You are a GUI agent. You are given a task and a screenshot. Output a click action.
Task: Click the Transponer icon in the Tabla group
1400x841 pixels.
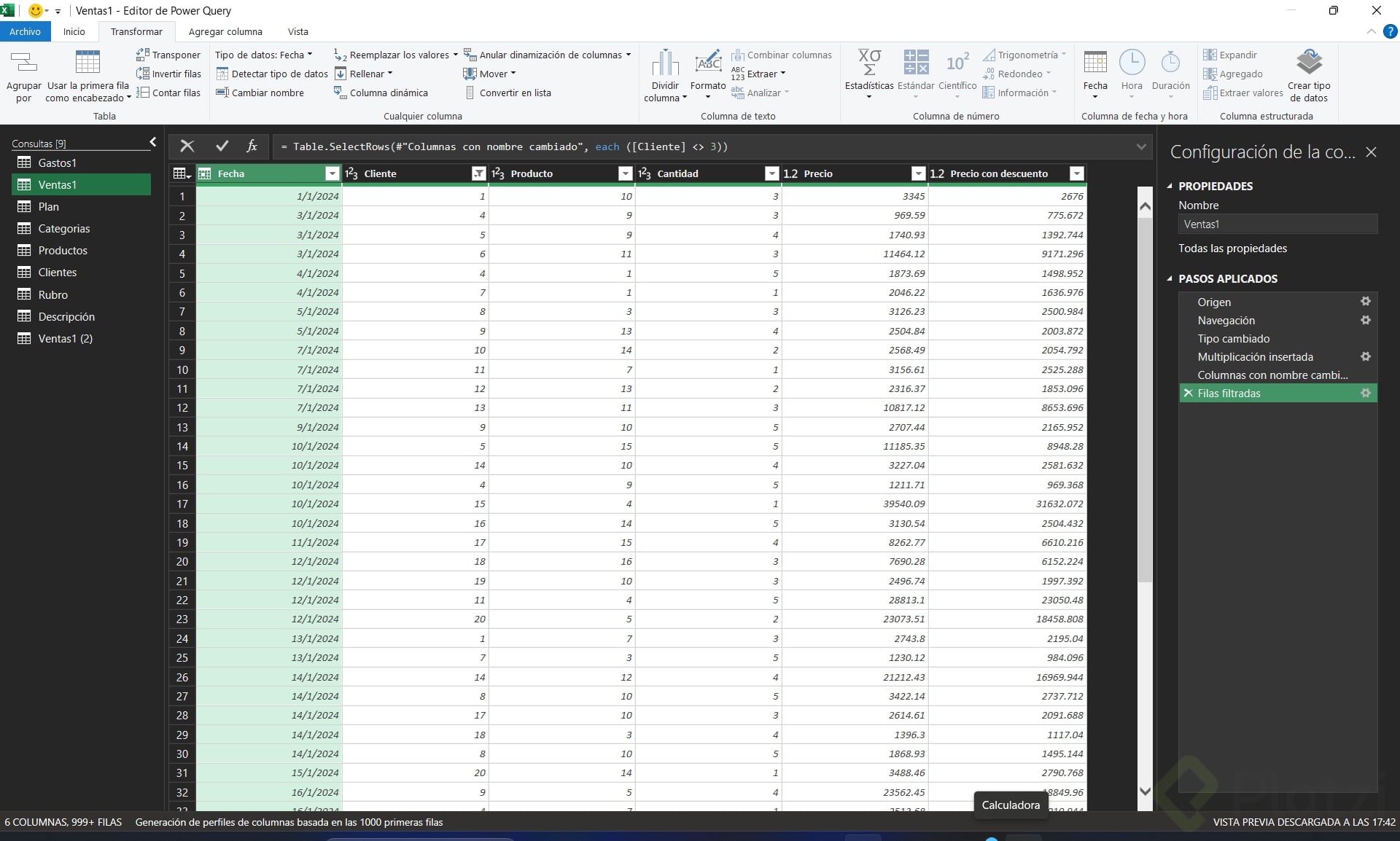(143, 55)
